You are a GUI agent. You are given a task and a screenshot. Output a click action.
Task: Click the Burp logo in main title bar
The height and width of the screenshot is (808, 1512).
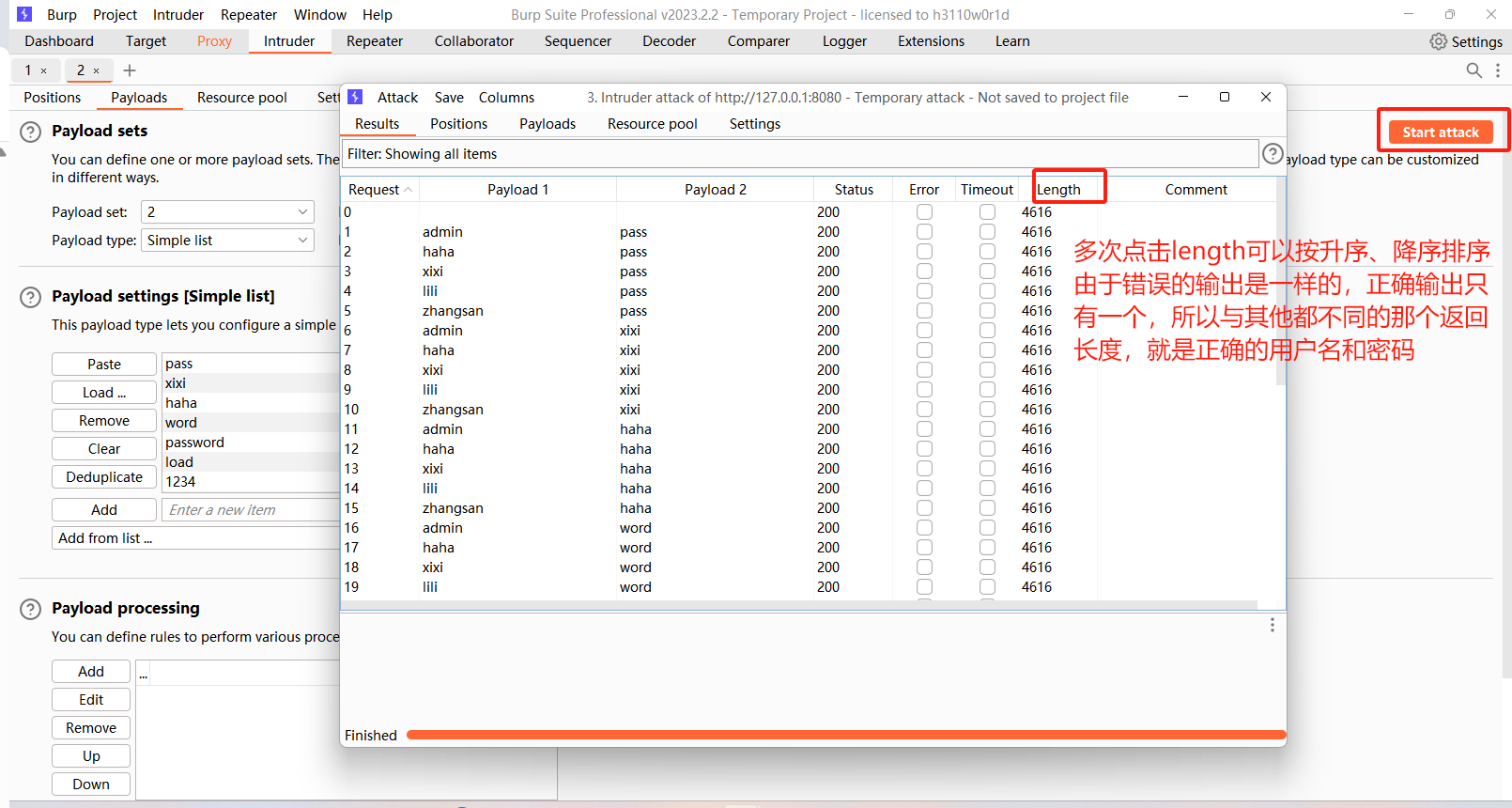(24, 14)
